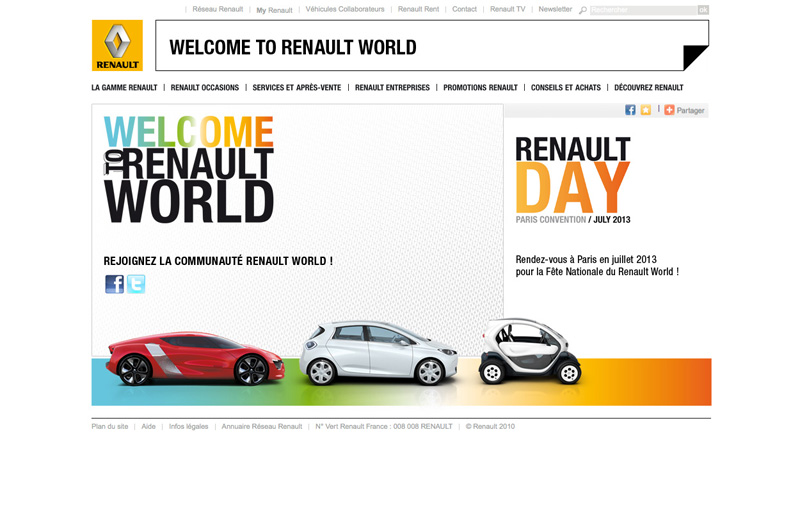Open Promotions Renault menu
The height and width of the screenshot is (512, 800).
click(x=480, y=88)
